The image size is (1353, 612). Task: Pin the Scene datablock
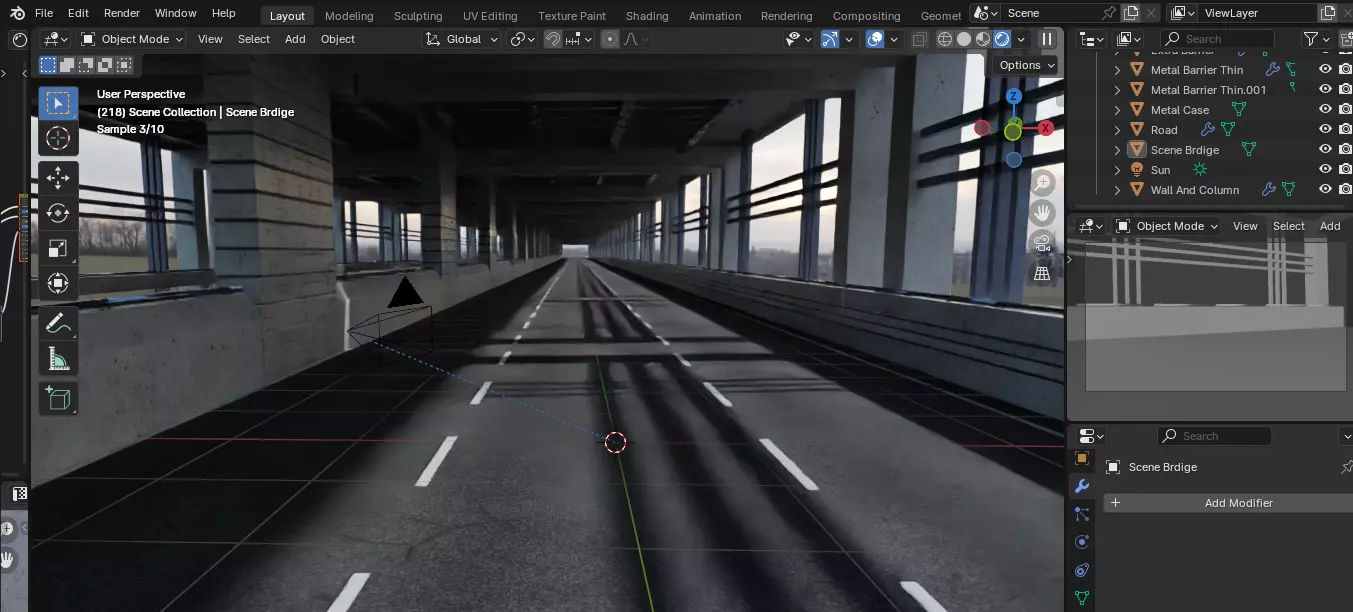click(x=1107, y=13)
